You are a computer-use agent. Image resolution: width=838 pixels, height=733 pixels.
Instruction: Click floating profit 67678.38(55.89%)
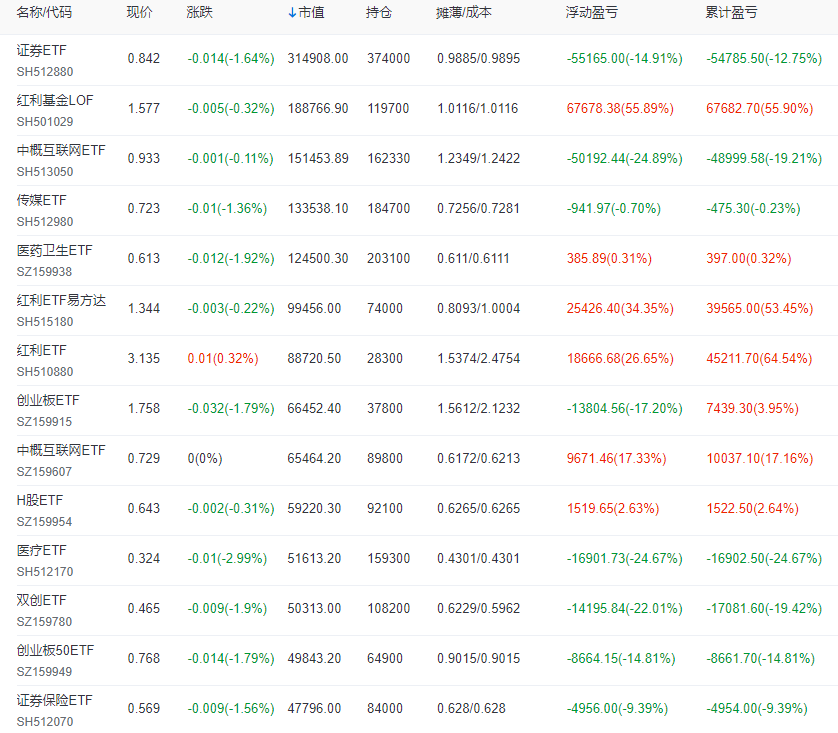pyautogui.click(x=620, y=108)
